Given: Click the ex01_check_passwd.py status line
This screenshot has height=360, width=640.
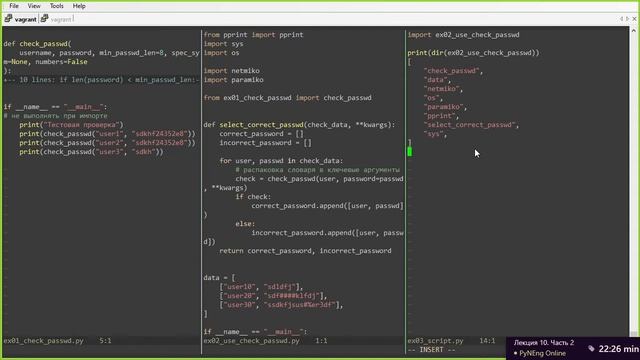Looking at the screenshot, I should pyautogui.click(x=100, y=341).
